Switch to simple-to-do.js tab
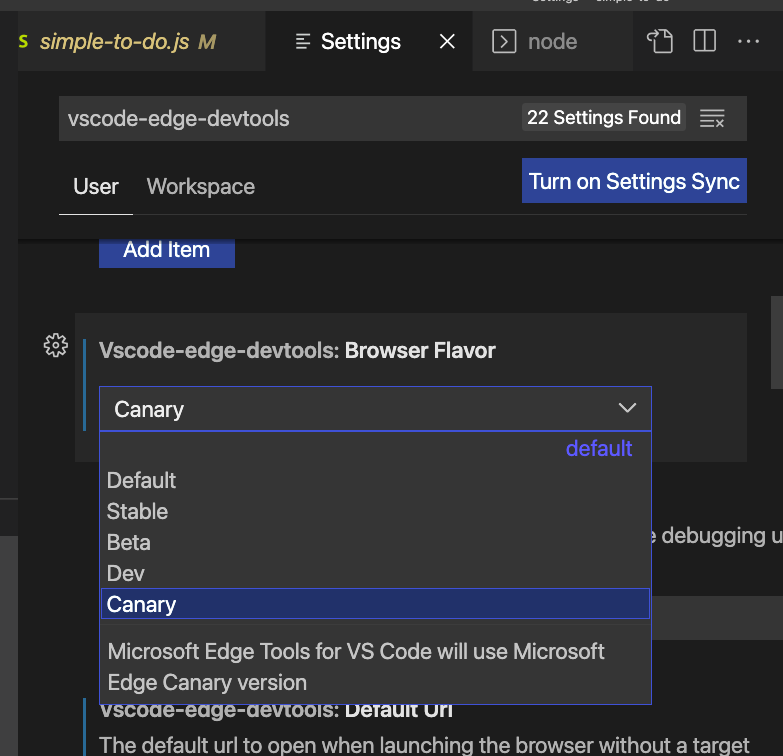 tap(141, 41)
